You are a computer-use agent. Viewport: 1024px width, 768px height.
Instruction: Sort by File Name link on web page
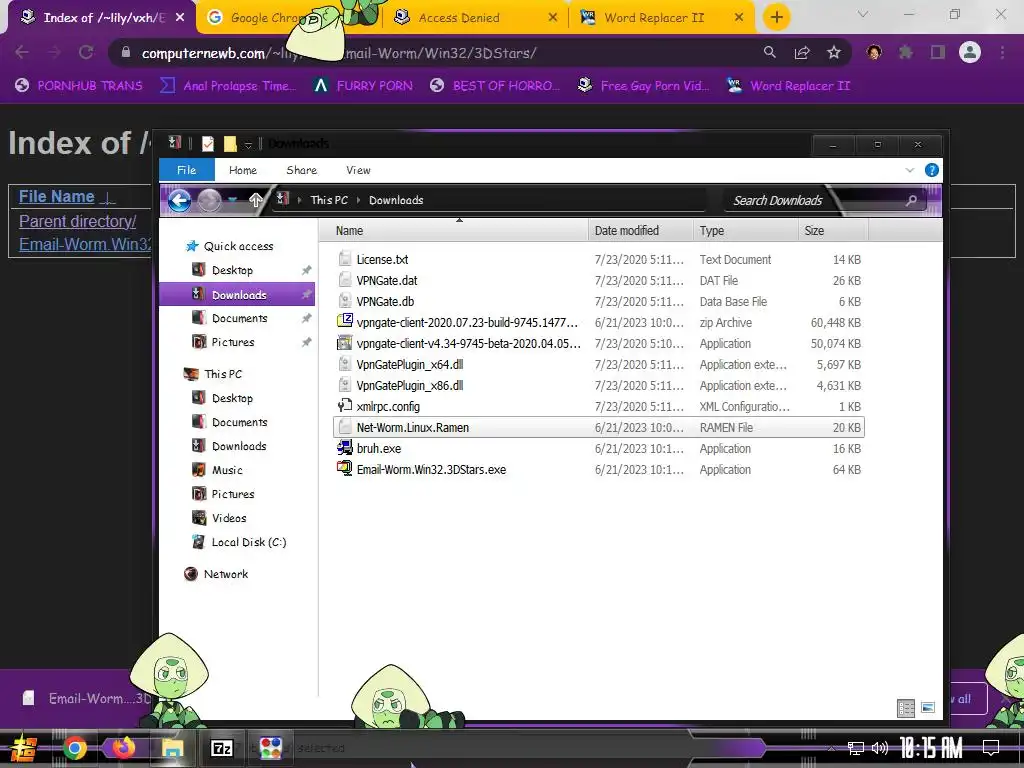click(x=57, y=196)
